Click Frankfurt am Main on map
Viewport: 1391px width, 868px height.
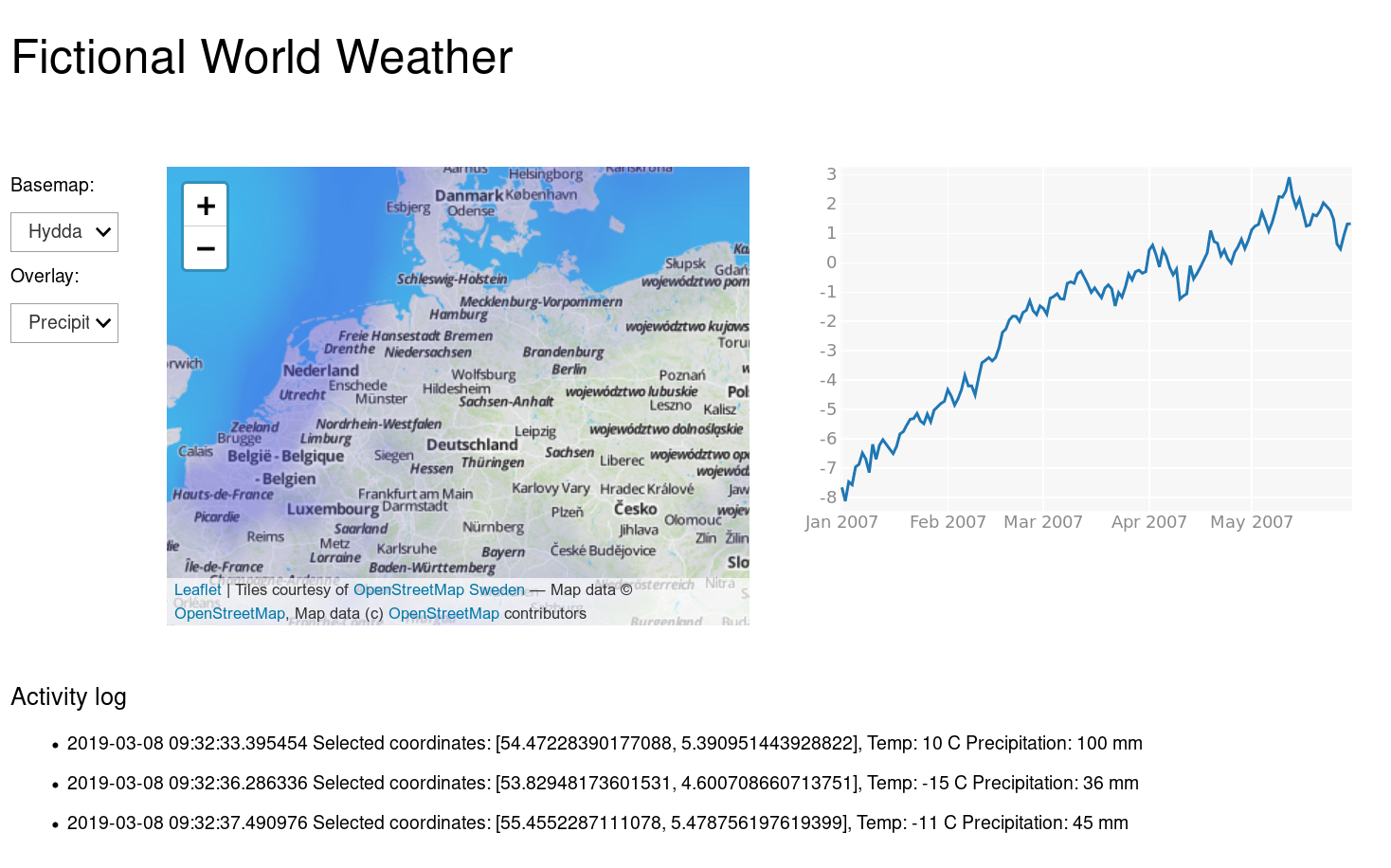(x=415, y=494)
